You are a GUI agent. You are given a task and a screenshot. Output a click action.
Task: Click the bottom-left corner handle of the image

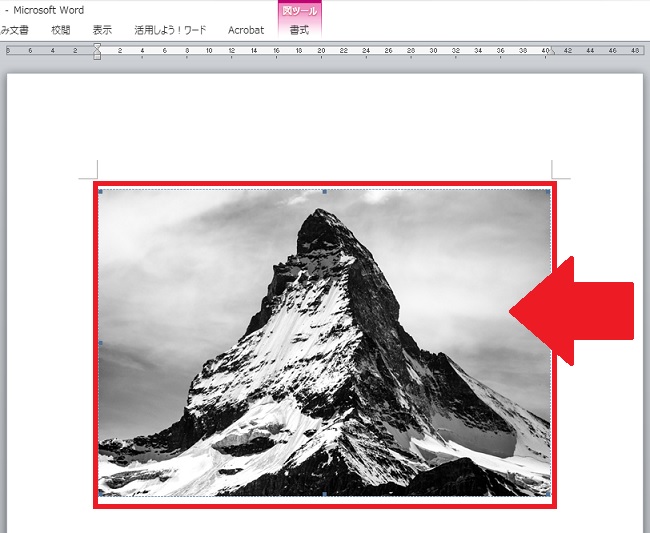100,494
